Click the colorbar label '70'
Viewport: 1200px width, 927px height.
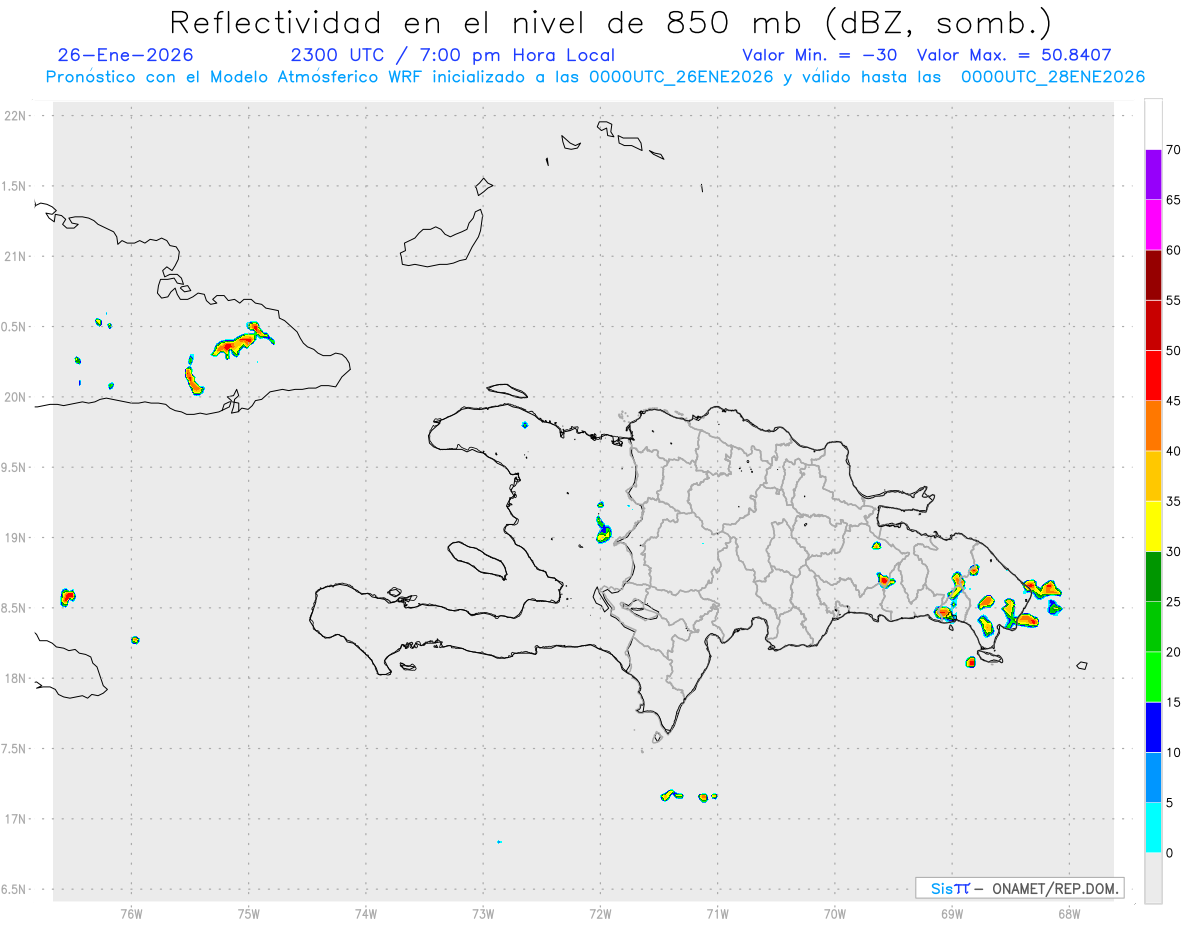point(1174,150)
